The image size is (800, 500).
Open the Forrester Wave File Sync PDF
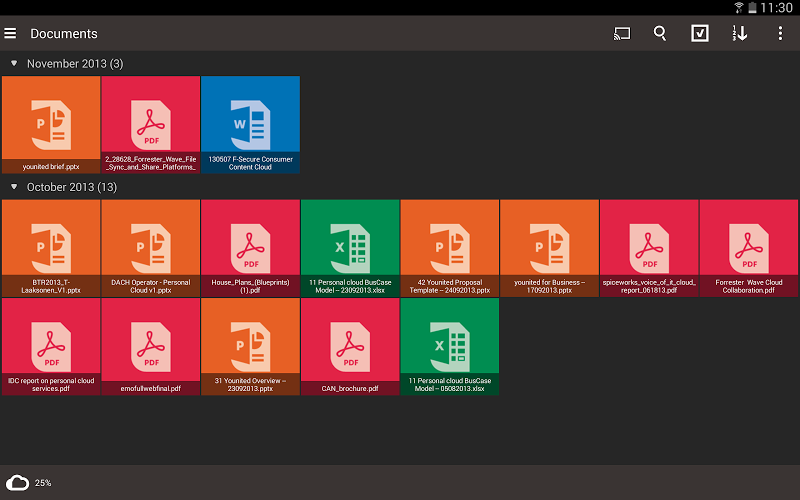pyautogui.click(x=150, y=125)
